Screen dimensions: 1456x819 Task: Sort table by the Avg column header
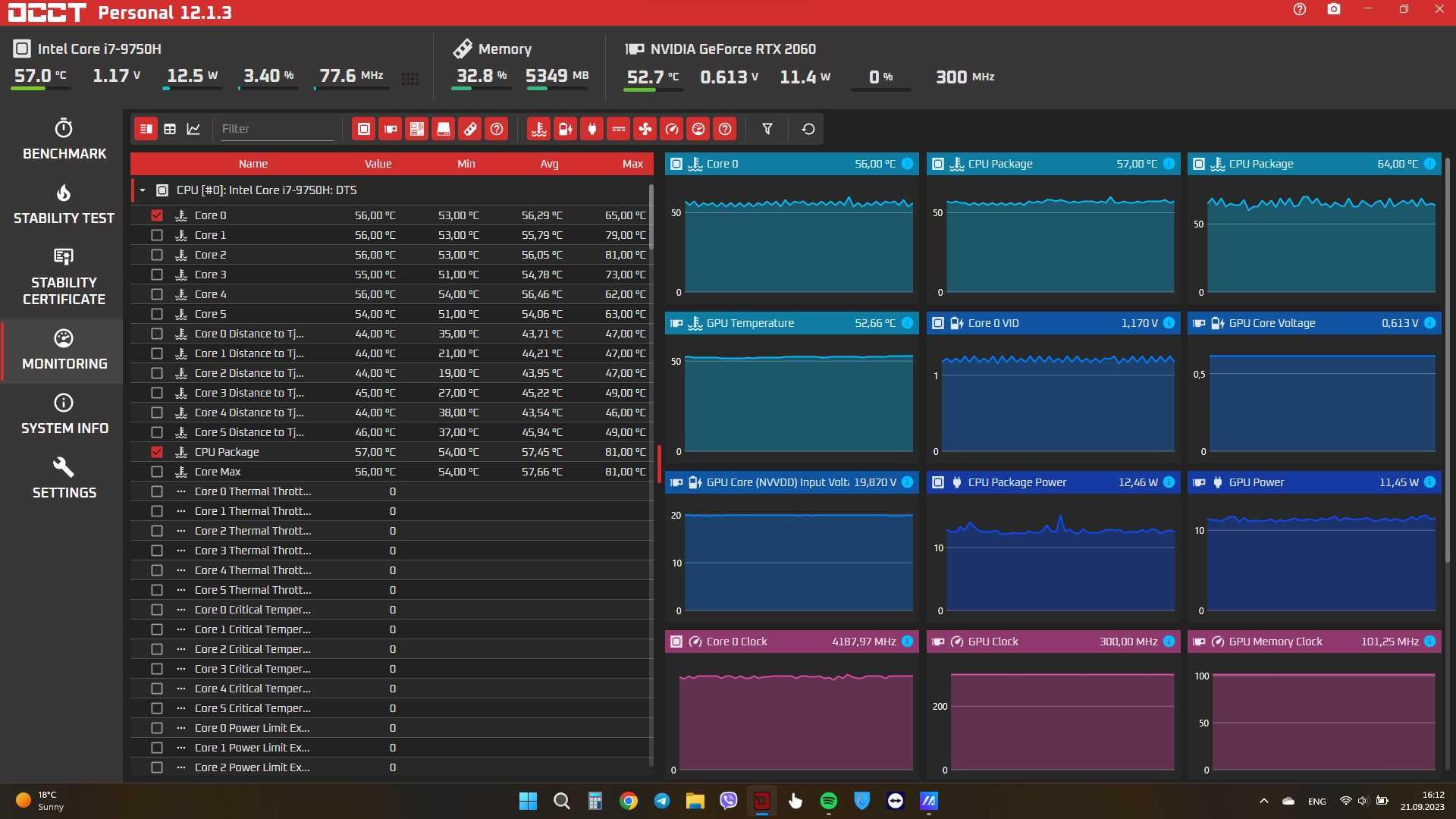pos(550,164)
